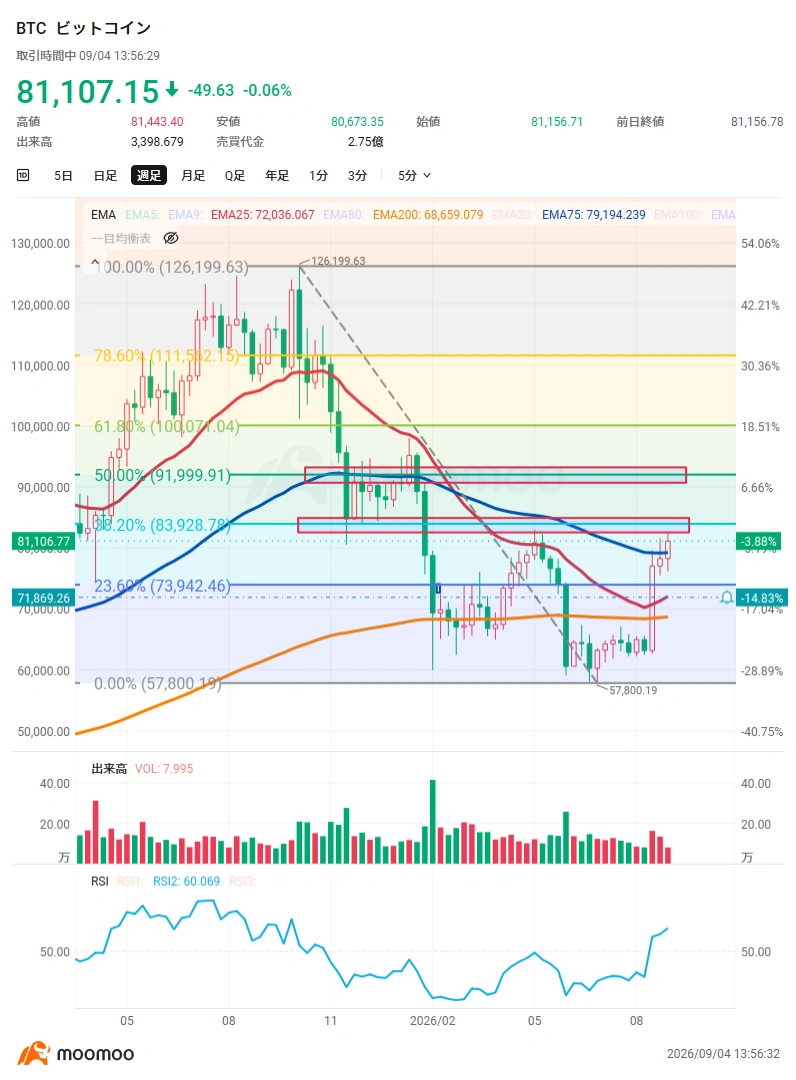Click the -14.83% right axis tag
This screenshot has width=796, height=1080.
(762, 598)
